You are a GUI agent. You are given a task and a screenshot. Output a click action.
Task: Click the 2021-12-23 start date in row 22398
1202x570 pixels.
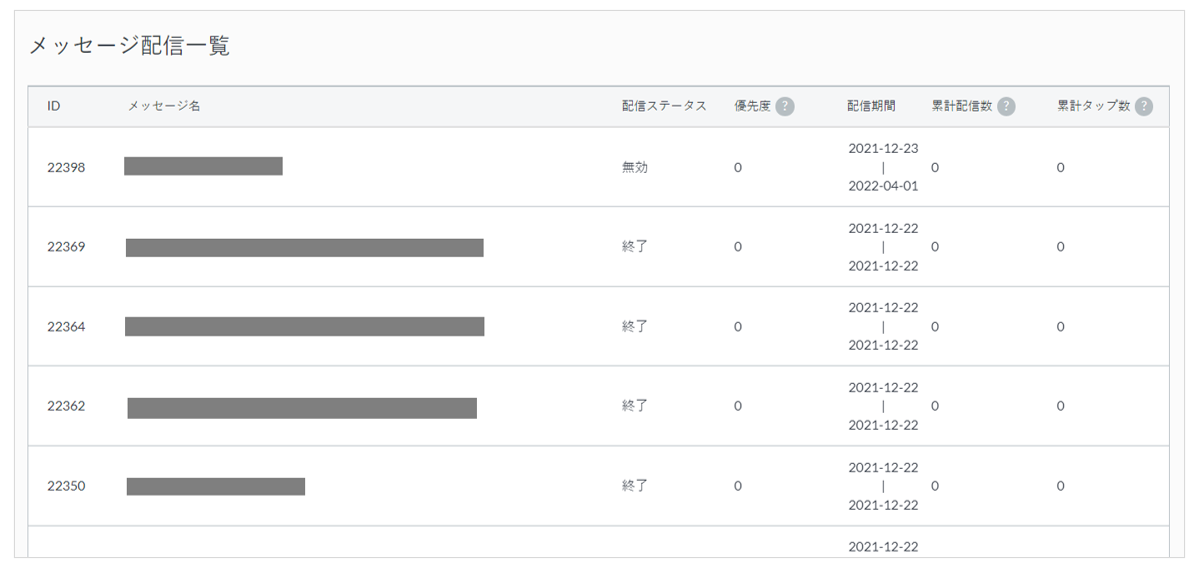[883, 148]
